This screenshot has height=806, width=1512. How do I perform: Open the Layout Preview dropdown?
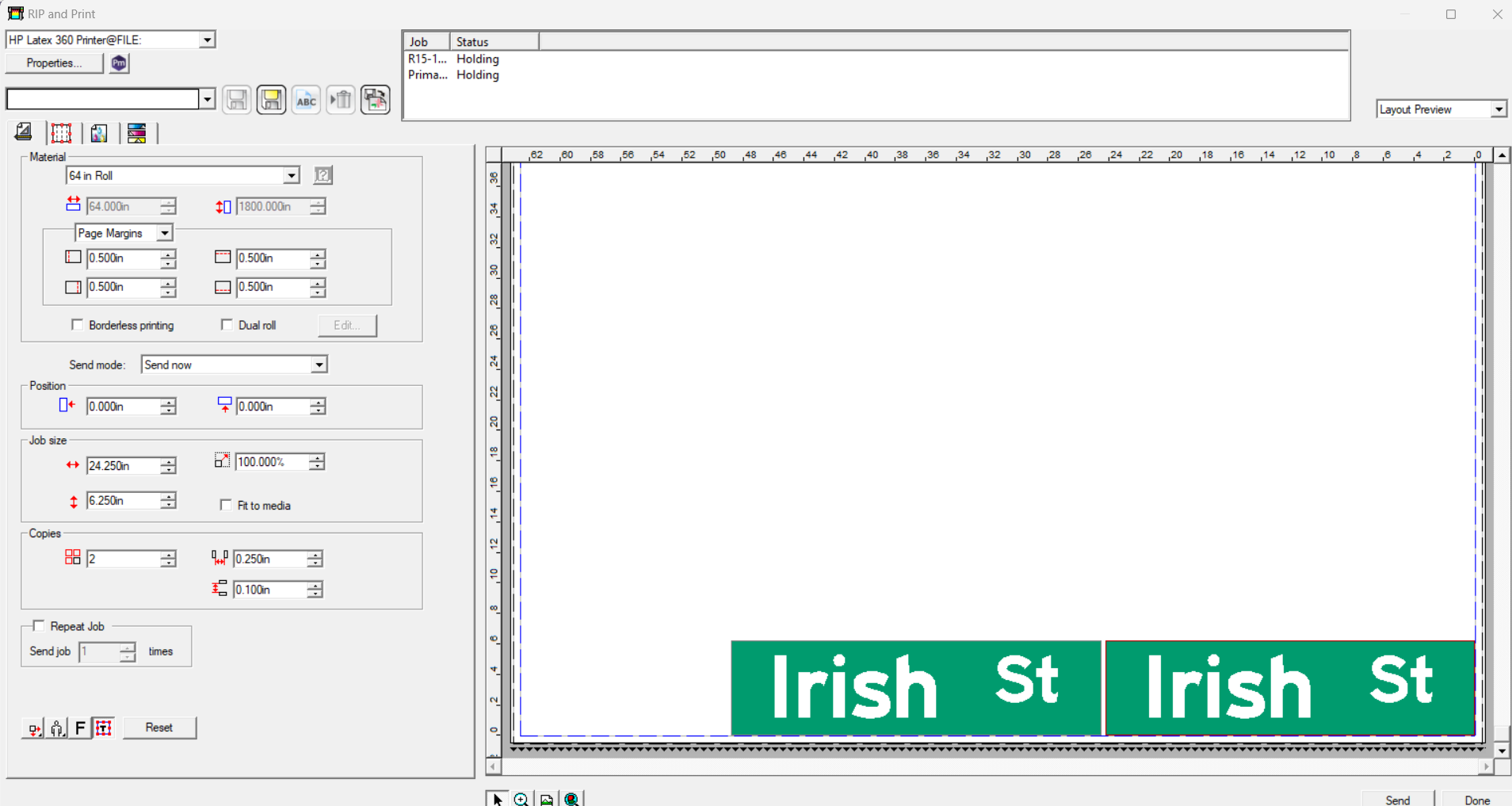pos(1498,109)
